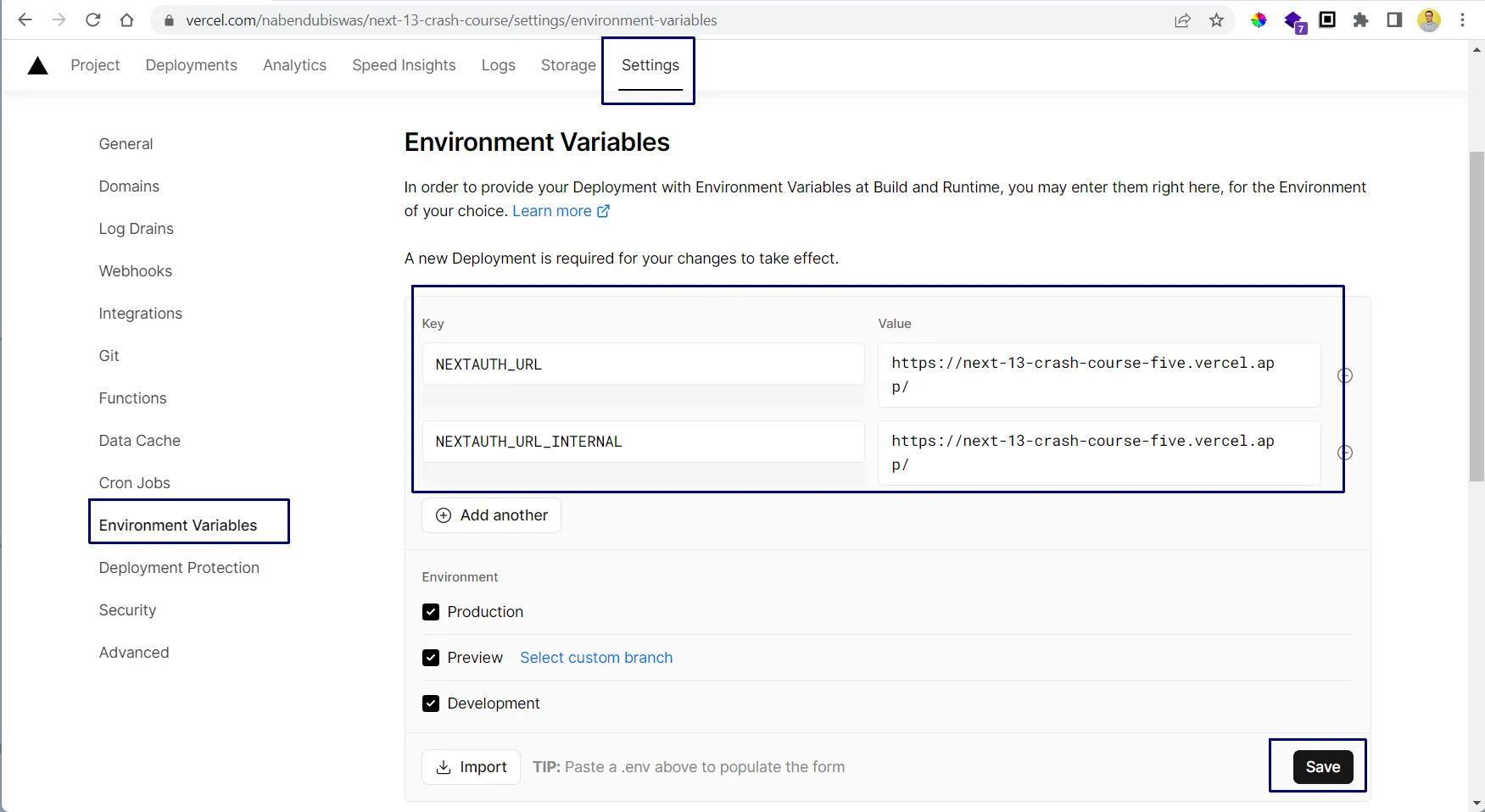Image resolution: width=1485 pixels, height=812 pixels.
Task: Open the Chrome three-dot menu
Action: tap(1463, 20)
